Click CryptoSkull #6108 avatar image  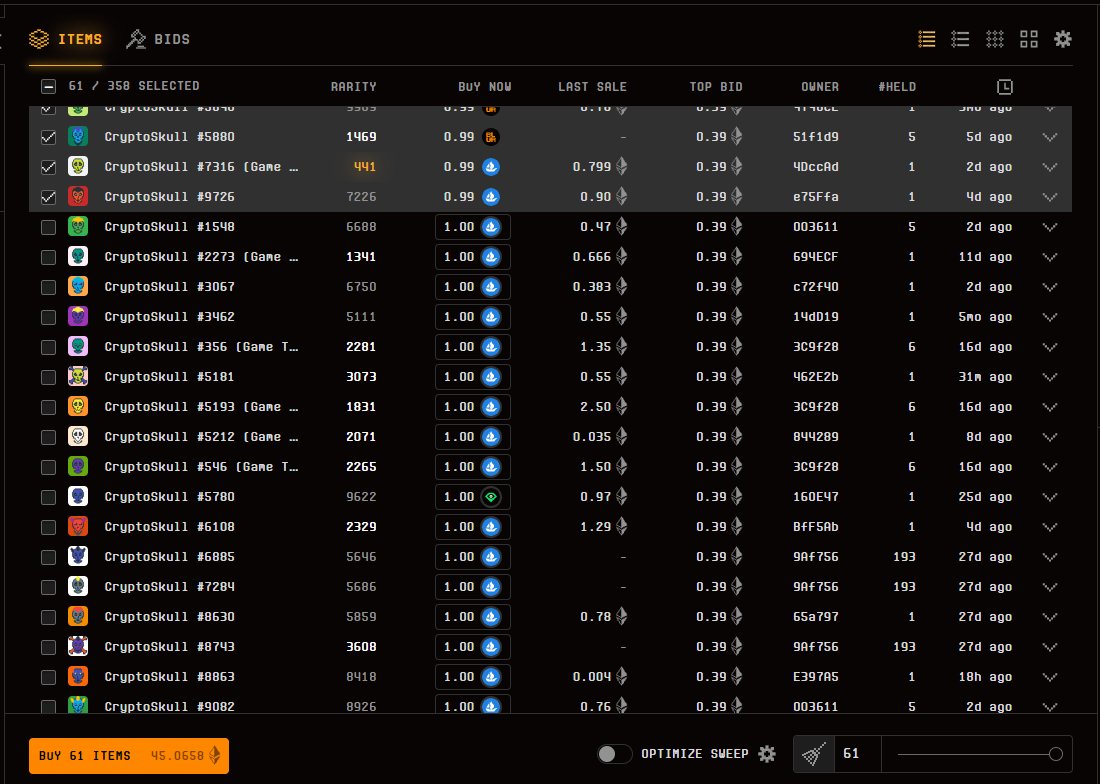pos(78,527)
